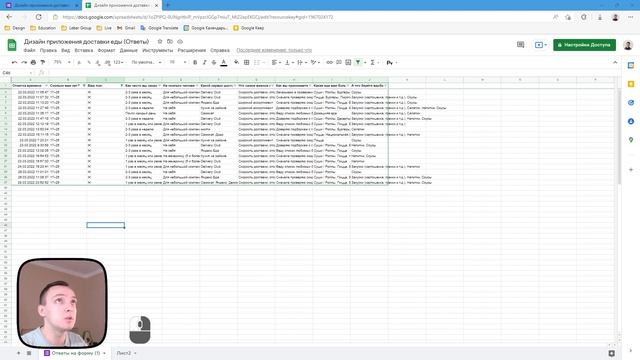The image size is (640, 360).
Task: Open text rotation dropdown
Action: coord(315,62)
